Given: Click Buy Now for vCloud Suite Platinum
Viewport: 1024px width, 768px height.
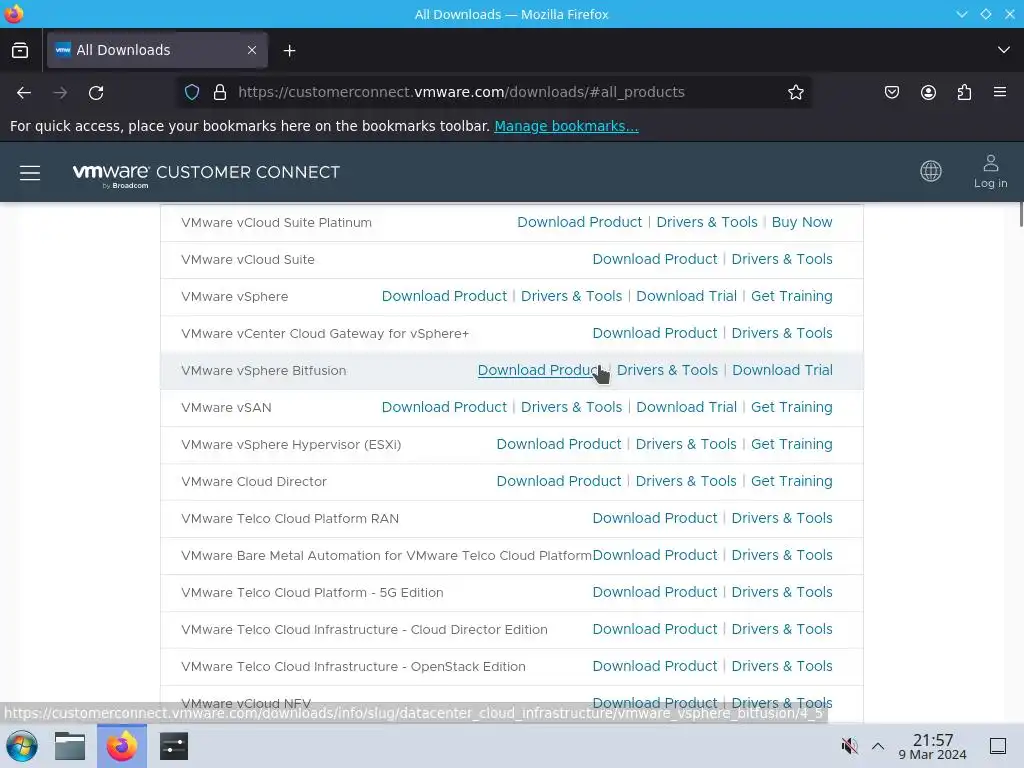Looking at the screenshot, I should [802, 222].
